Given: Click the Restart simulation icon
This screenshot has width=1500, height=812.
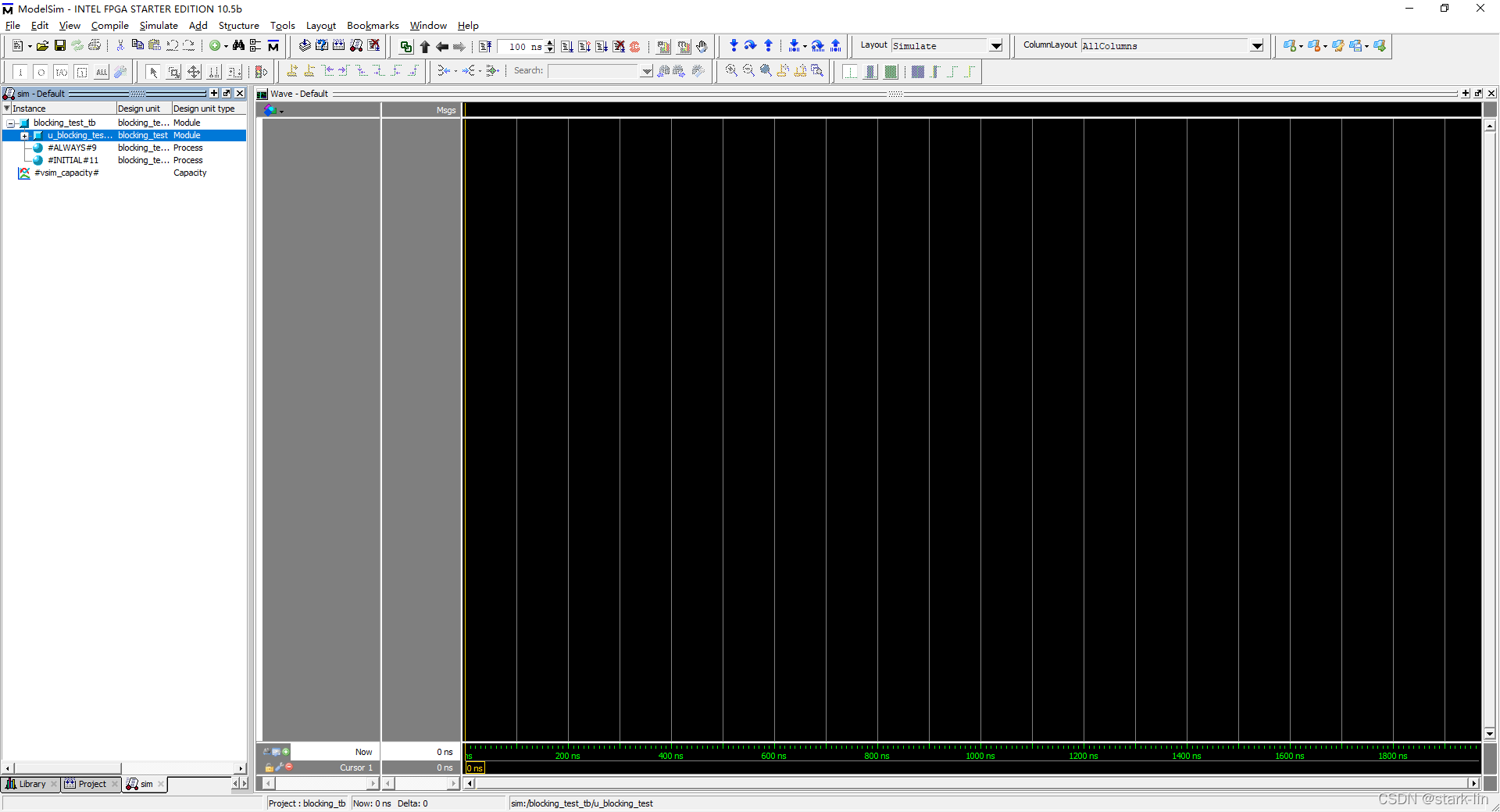Looking at the screenshot, I should [485, 47].
